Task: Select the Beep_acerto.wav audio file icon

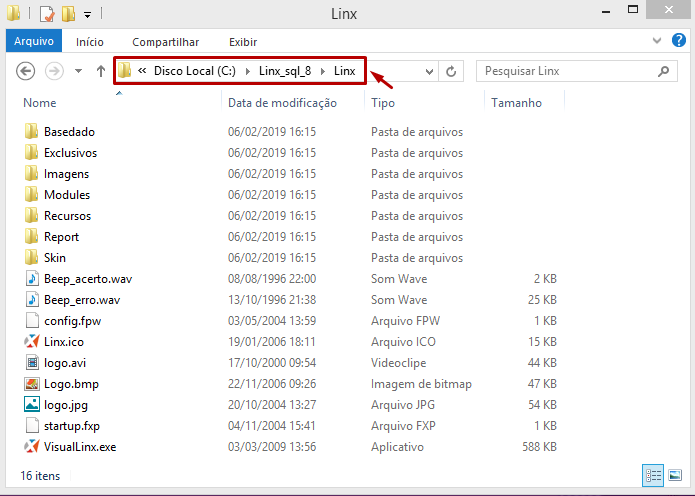Action: tap(31, 278)
